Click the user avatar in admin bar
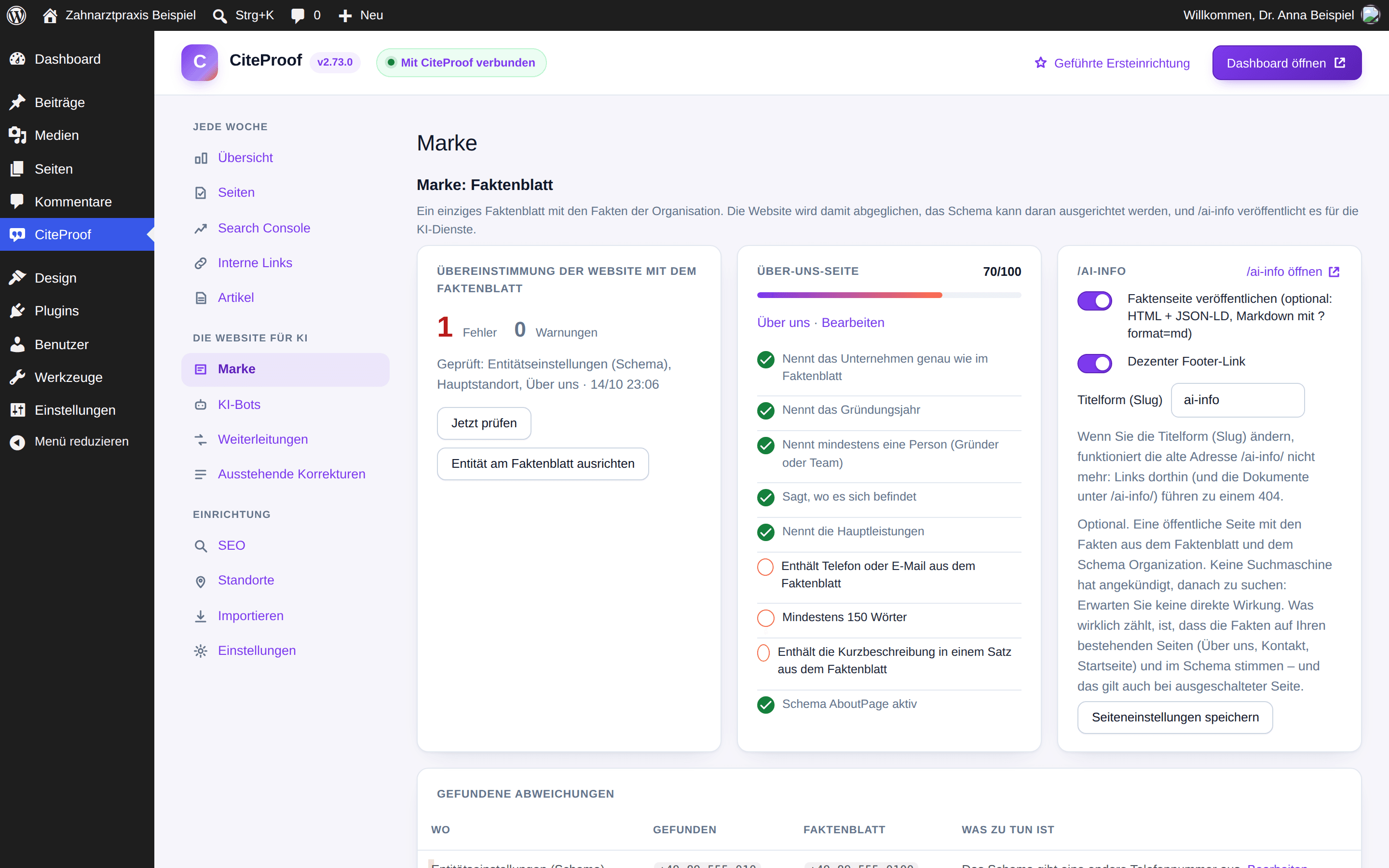This screenshot has width=1389, height=868. [1371, 15]
